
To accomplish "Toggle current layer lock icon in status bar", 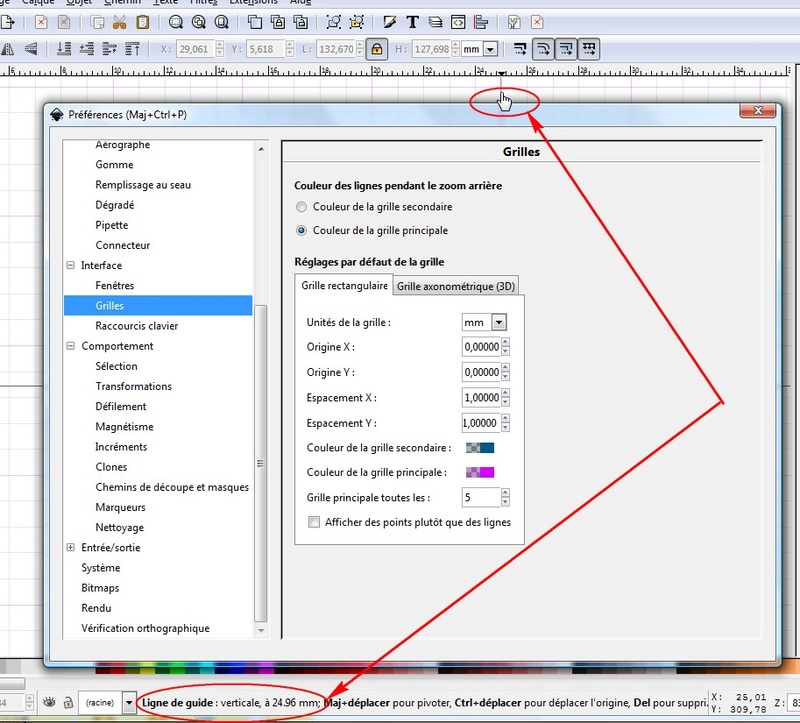I will click(x=68, y=703).
